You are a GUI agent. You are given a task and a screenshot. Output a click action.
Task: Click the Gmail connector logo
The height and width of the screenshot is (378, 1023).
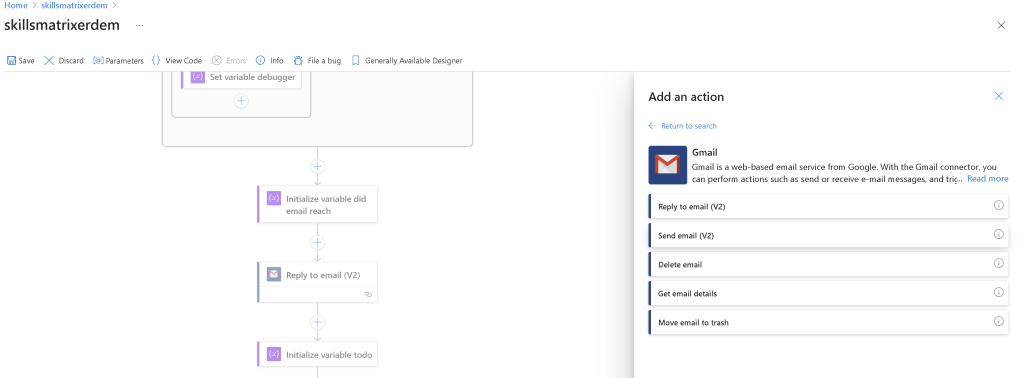click(667, 165)
